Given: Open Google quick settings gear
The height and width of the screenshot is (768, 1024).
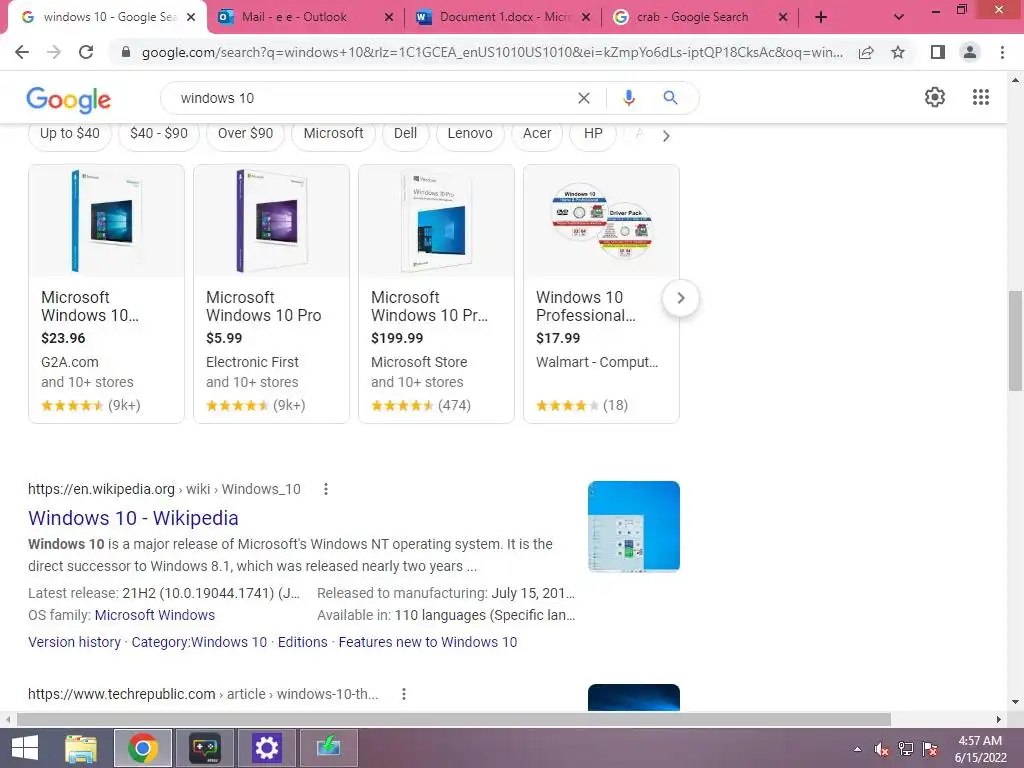Looking at the screenshot, I should click(935, 97).
